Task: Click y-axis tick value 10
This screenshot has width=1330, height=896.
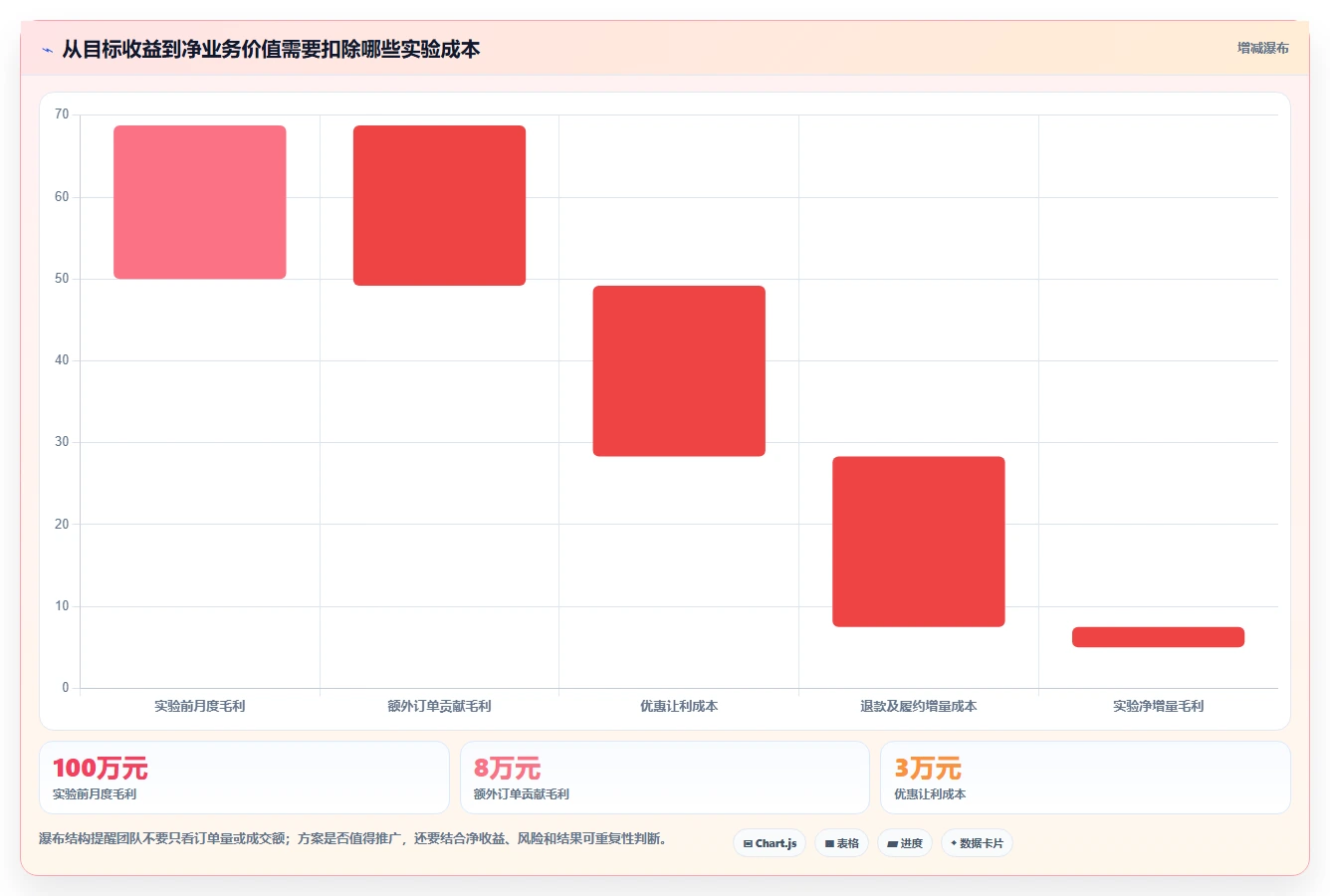Action: (x=62, y=606)
